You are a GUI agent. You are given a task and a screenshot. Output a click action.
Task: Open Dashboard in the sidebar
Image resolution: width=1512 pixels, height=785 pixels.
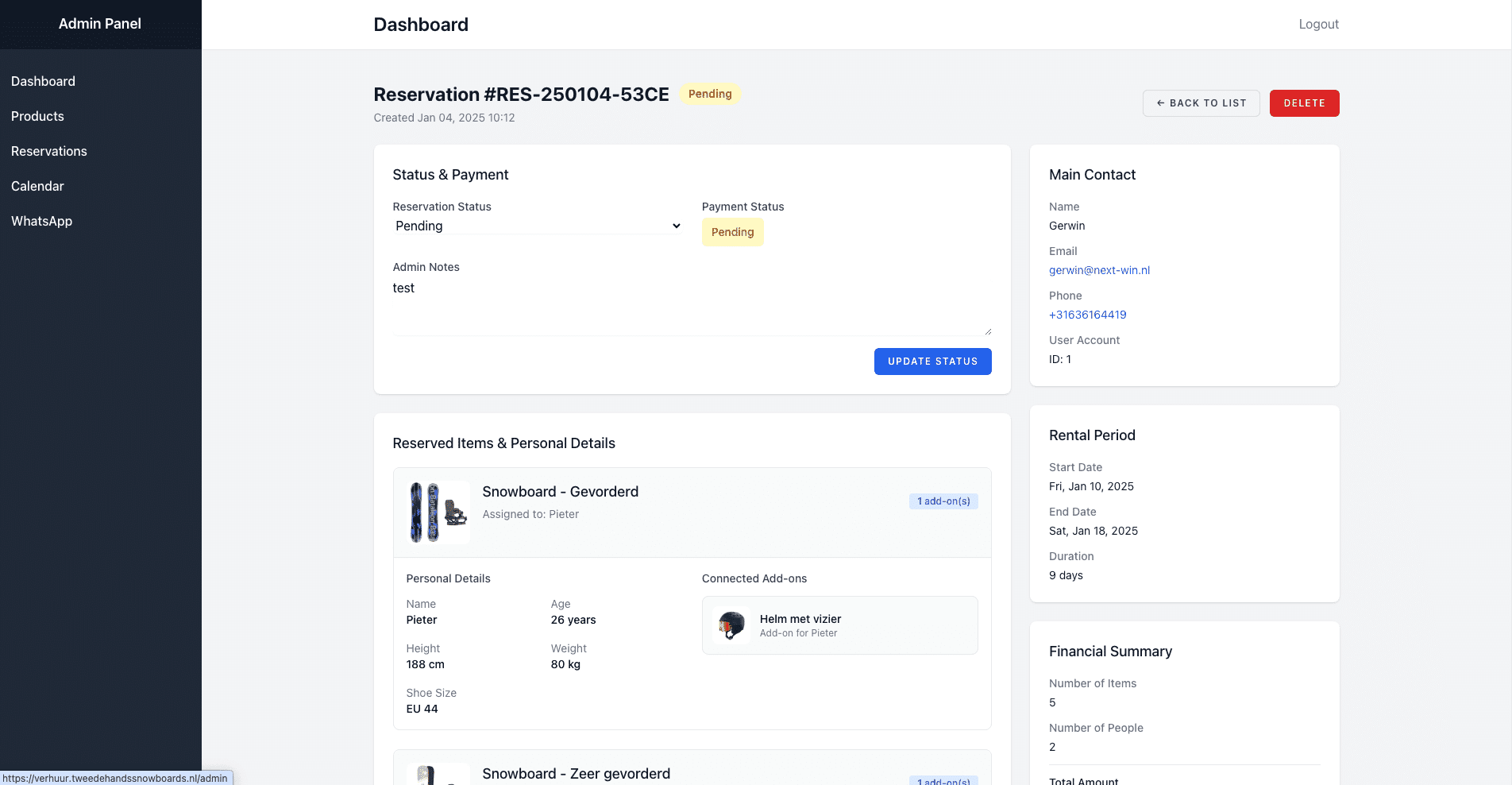pyautogui.click(x=43, y=81)
